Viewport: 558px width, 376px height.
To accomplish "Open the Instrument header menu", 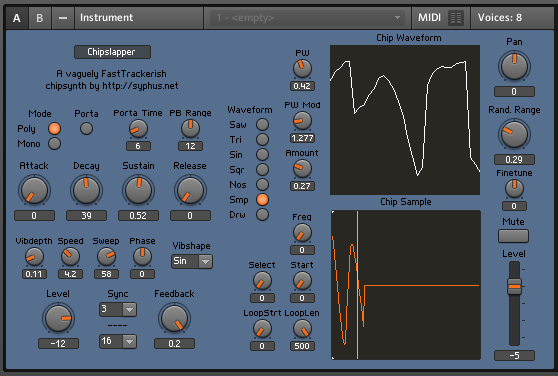I will point(139,18).
